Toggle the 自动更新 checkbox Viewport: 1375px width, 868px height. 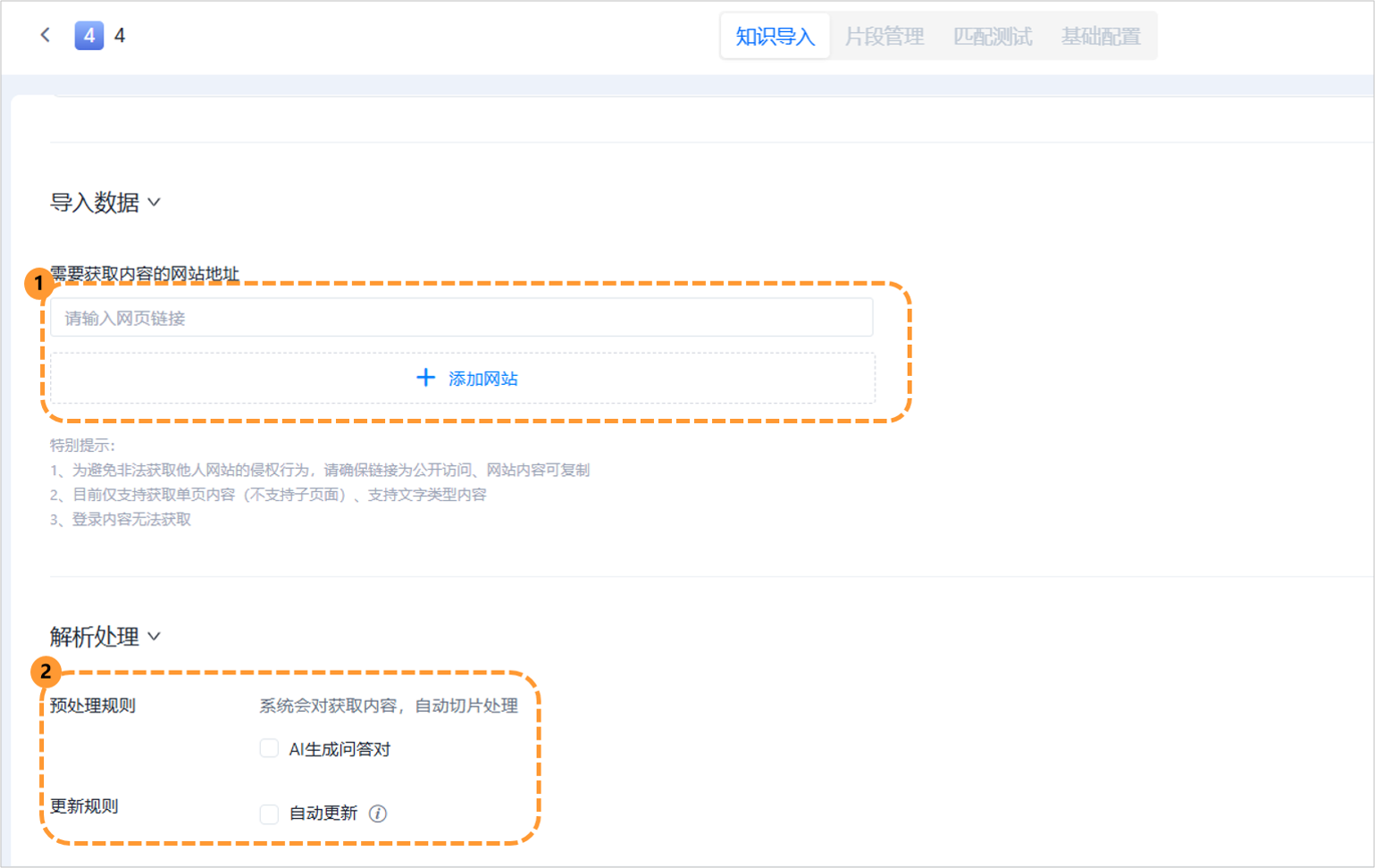pyautogui.click(x=269, y=814)
